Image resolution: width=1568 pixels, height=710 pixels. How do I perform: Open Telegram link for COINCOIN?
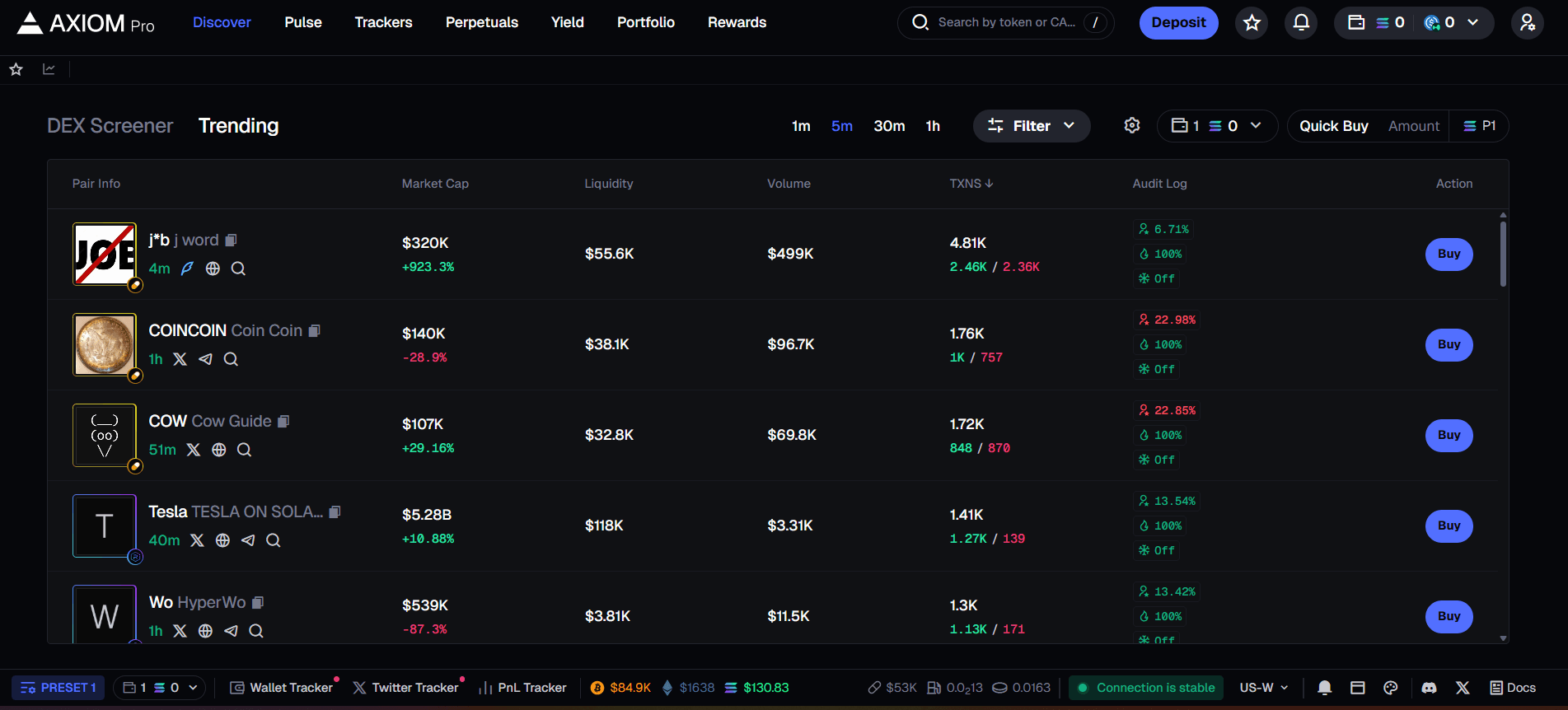tap(205, 359)
